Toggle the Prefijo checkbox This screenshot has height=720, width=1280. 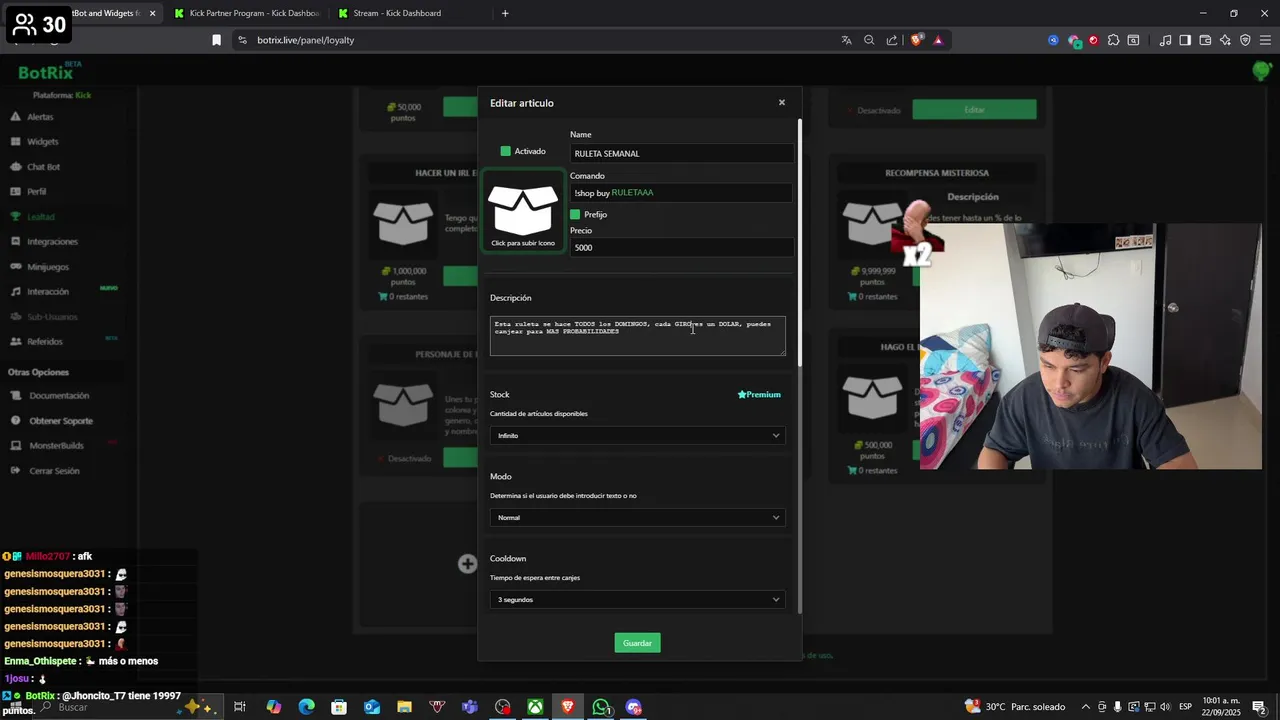[575, 214]
